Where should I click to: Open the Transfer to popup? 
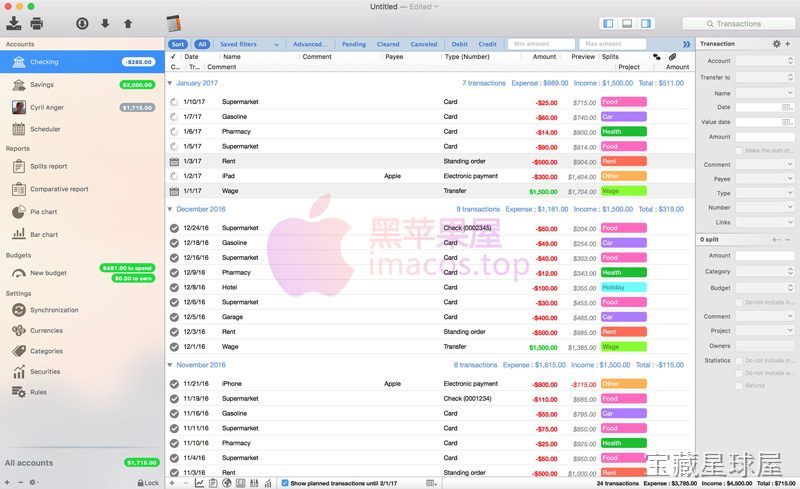(765, 77)
